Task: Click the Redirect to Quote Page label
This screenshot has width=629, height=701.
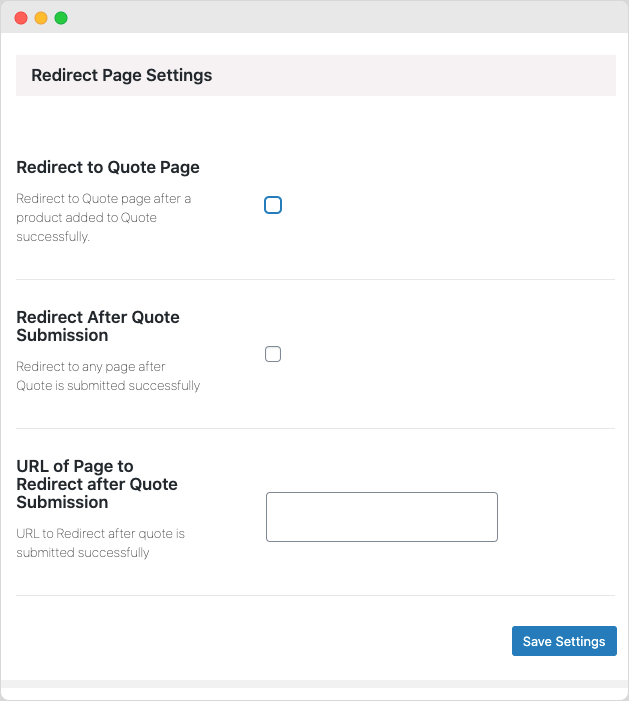Action: click(108, 167)
